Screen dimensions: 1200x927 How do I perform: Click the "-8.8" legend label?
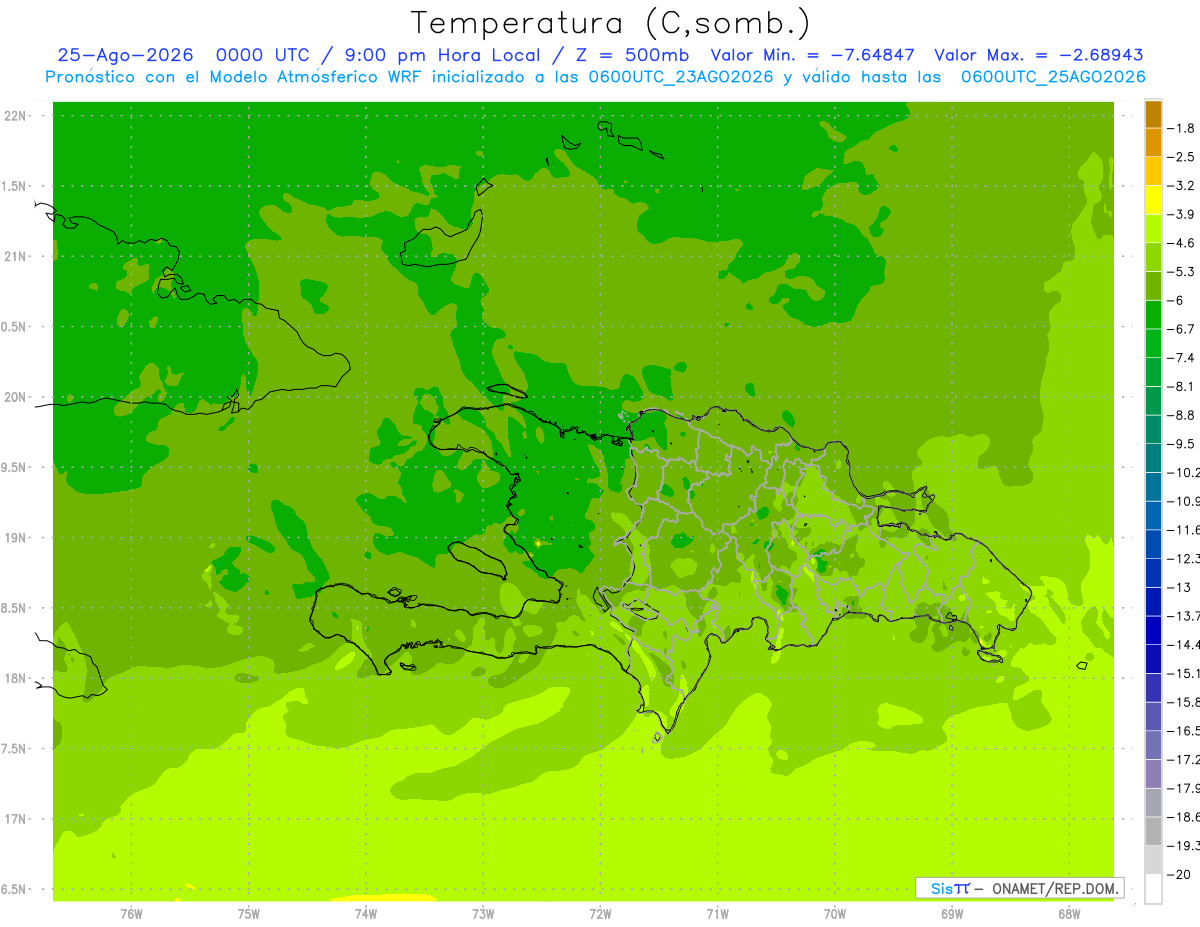point(1183,415)
